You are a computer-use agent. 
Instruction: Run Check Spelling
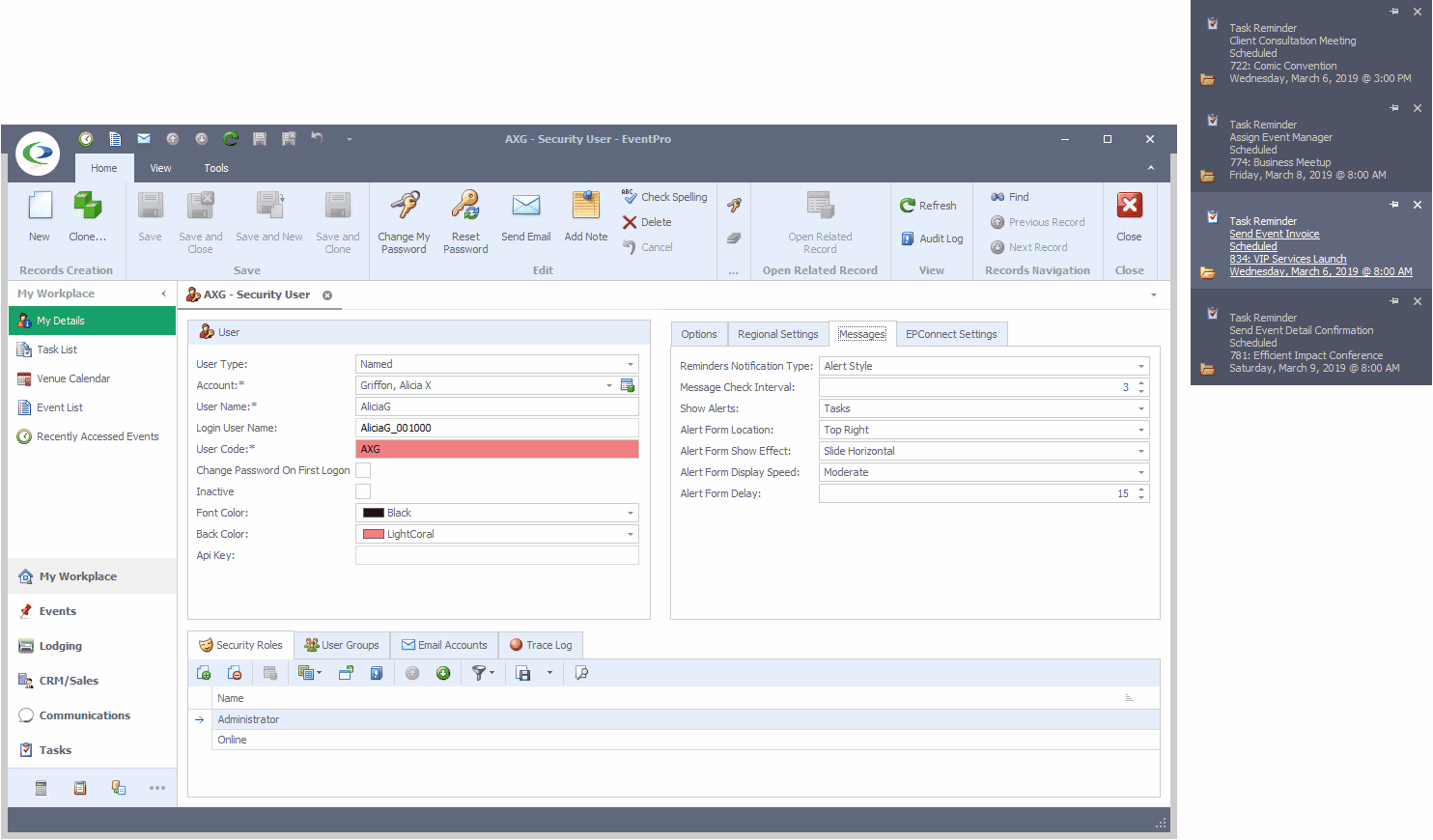[664, 197]
